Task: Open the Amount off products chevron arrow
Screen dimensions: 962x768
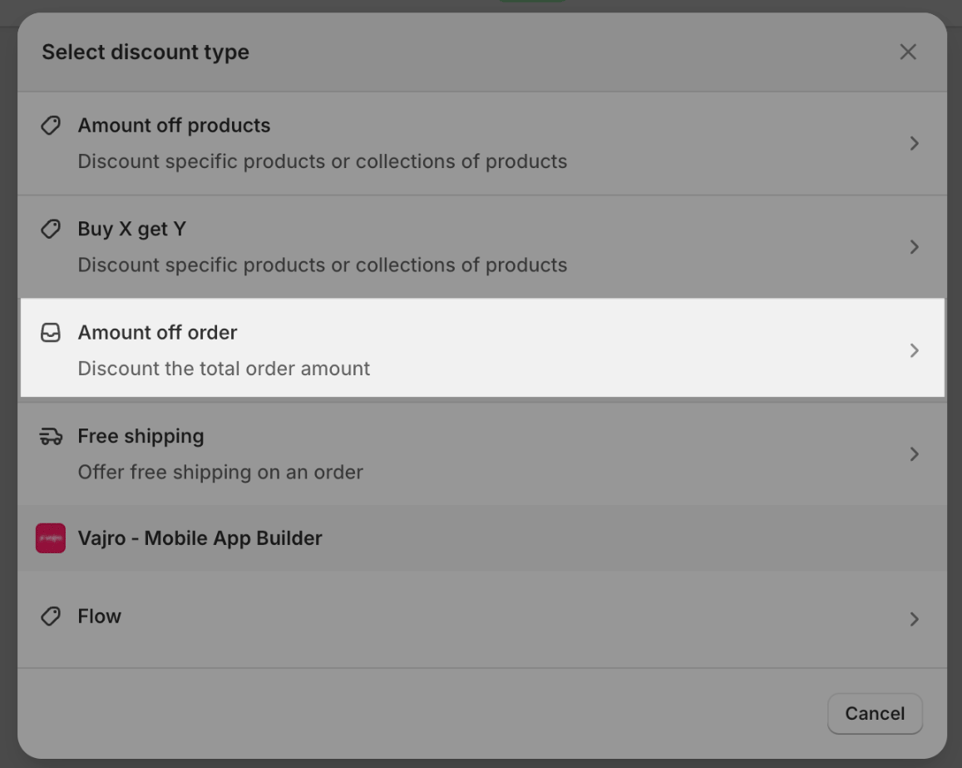Action: pos(914,144)
